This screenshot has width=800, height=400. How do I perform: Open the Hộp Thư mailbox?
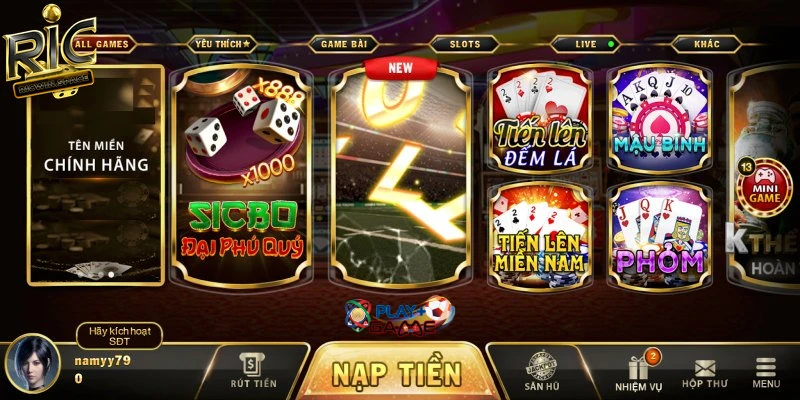[705, 374]
